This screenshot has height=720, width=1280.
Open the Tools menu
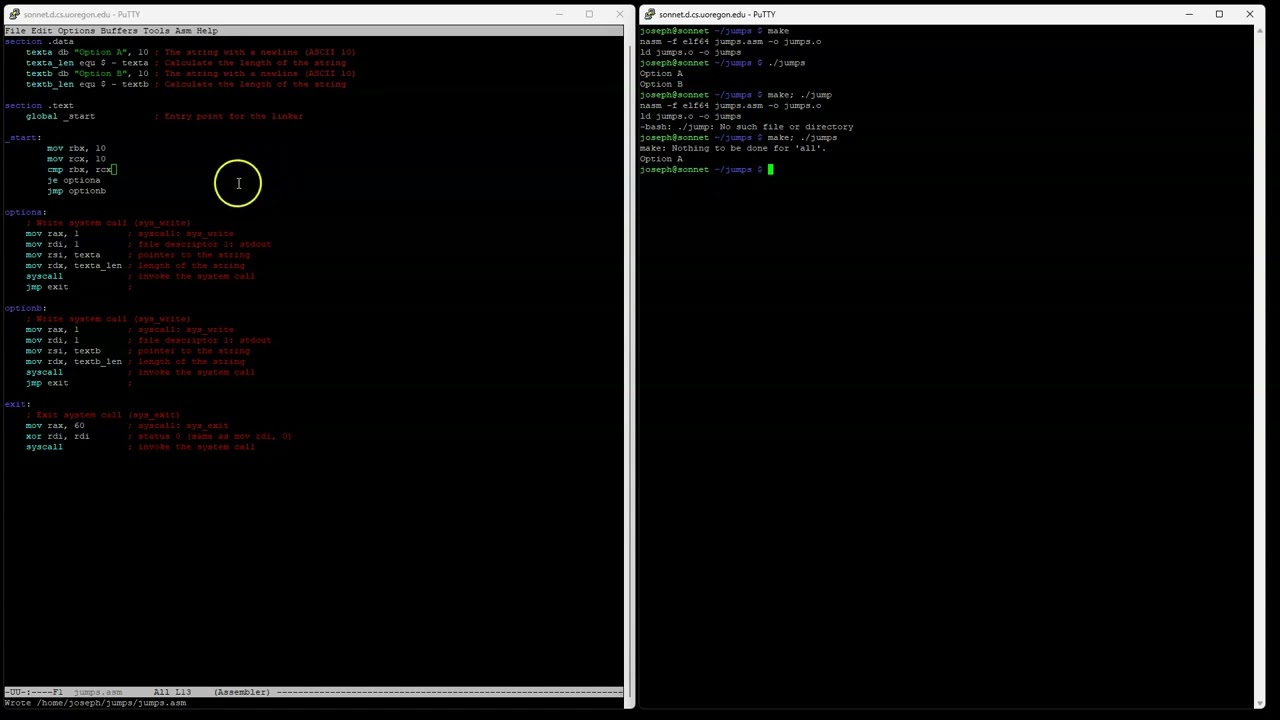coord(156,31)
